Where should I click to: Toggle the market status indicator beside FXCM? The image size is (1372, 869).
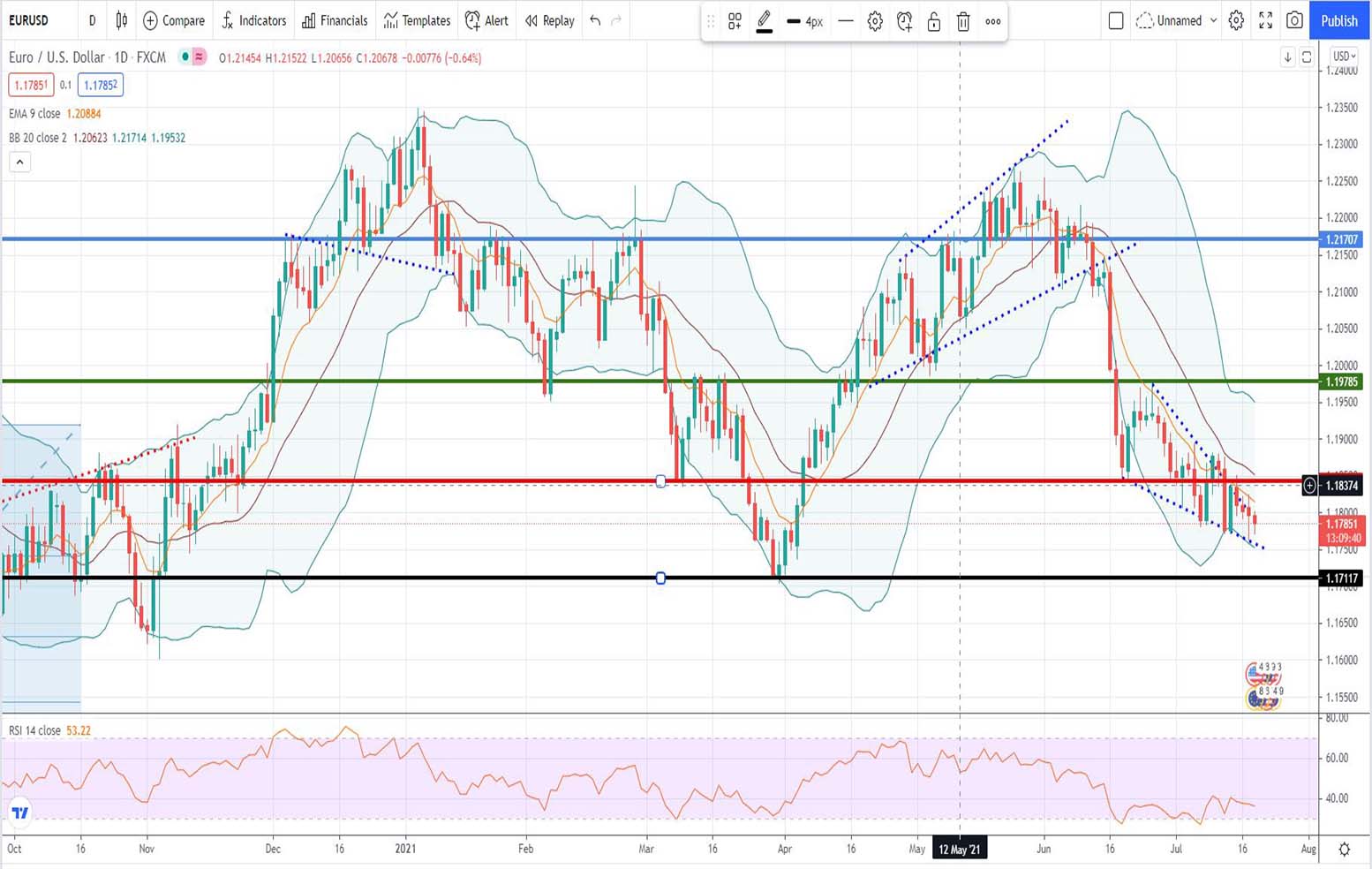tap(185, 57)
